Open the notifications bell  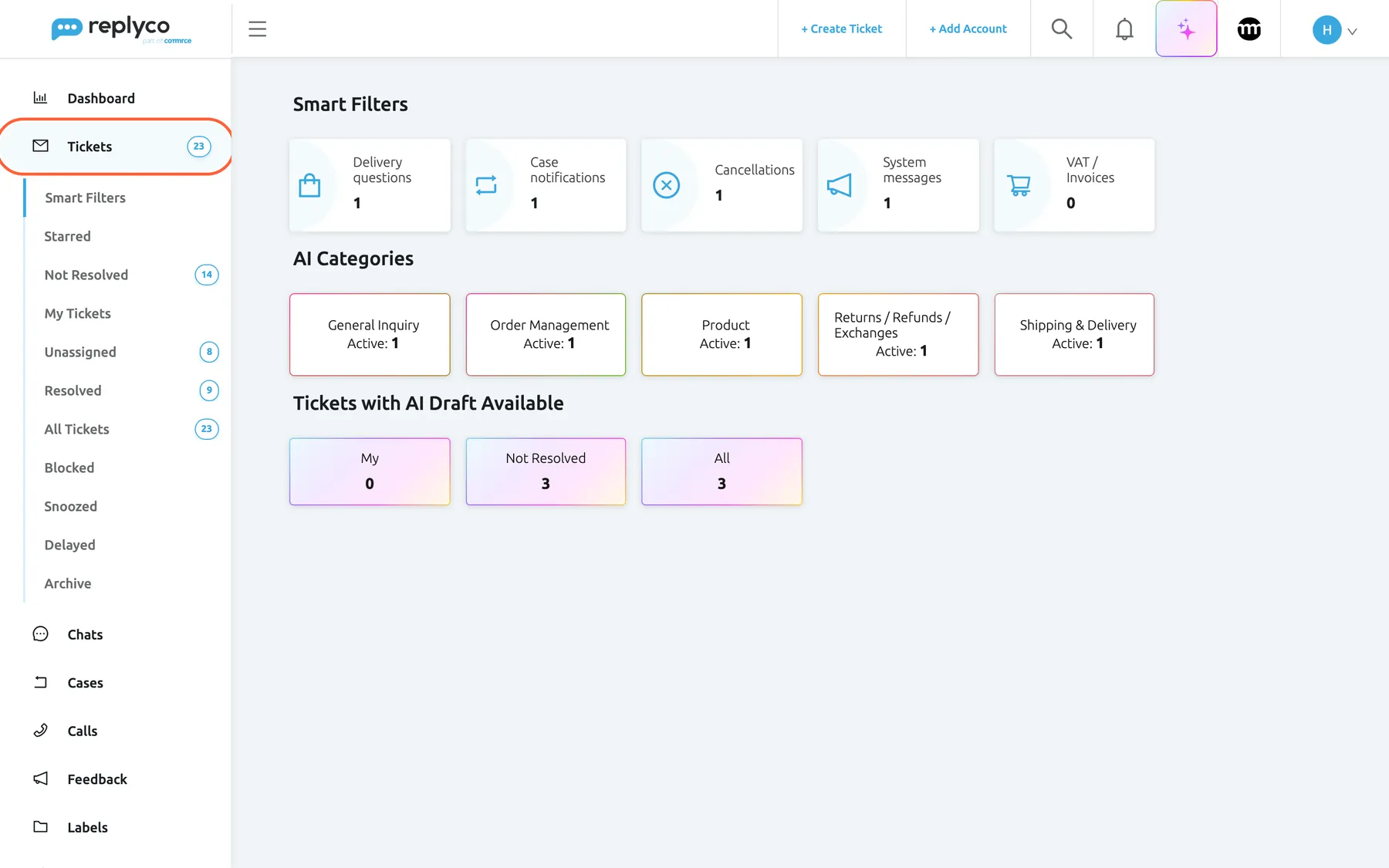pyautogui.click(x=1124, y=29)
